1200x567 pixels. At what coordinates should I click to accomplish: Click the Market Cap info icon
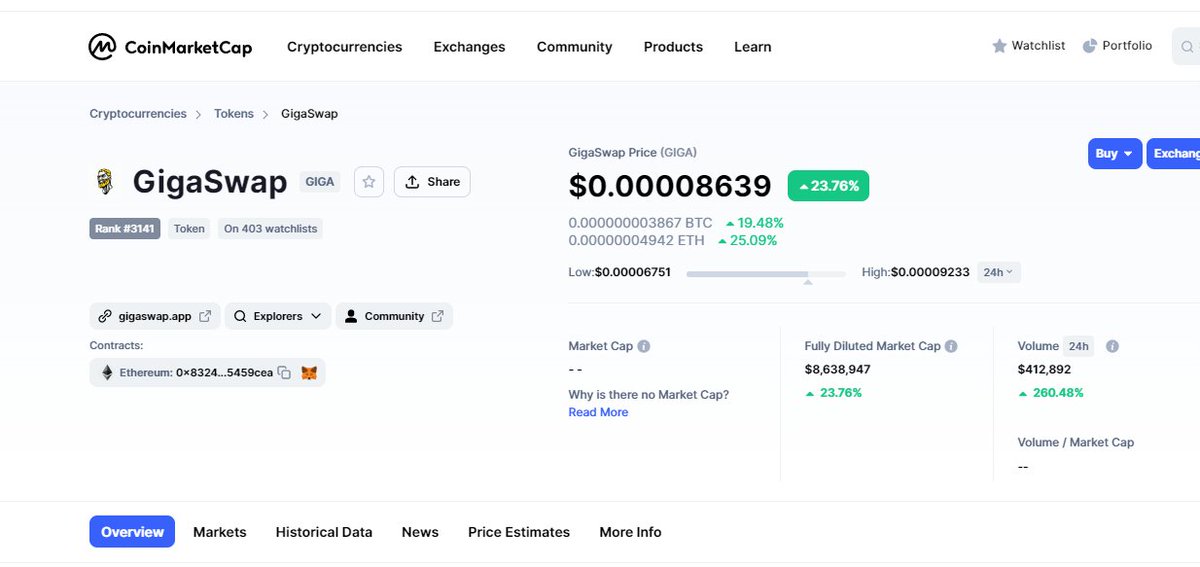tap(644, 346)
